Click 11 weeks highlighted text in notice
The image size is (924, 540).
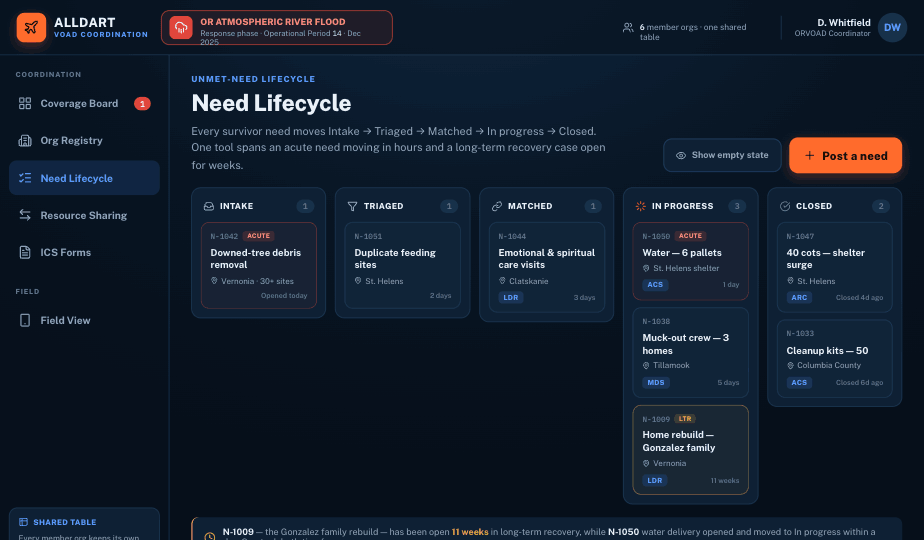click(x=470, y=532)
